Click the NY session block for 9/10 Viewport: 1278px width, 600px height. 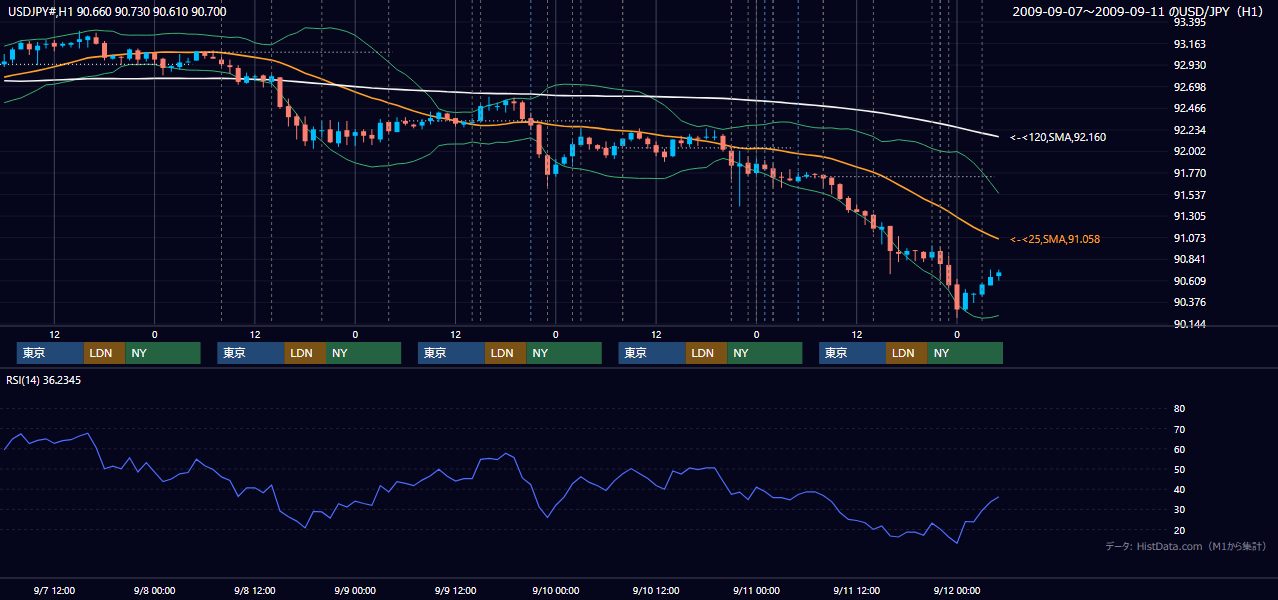pos(765,353)
